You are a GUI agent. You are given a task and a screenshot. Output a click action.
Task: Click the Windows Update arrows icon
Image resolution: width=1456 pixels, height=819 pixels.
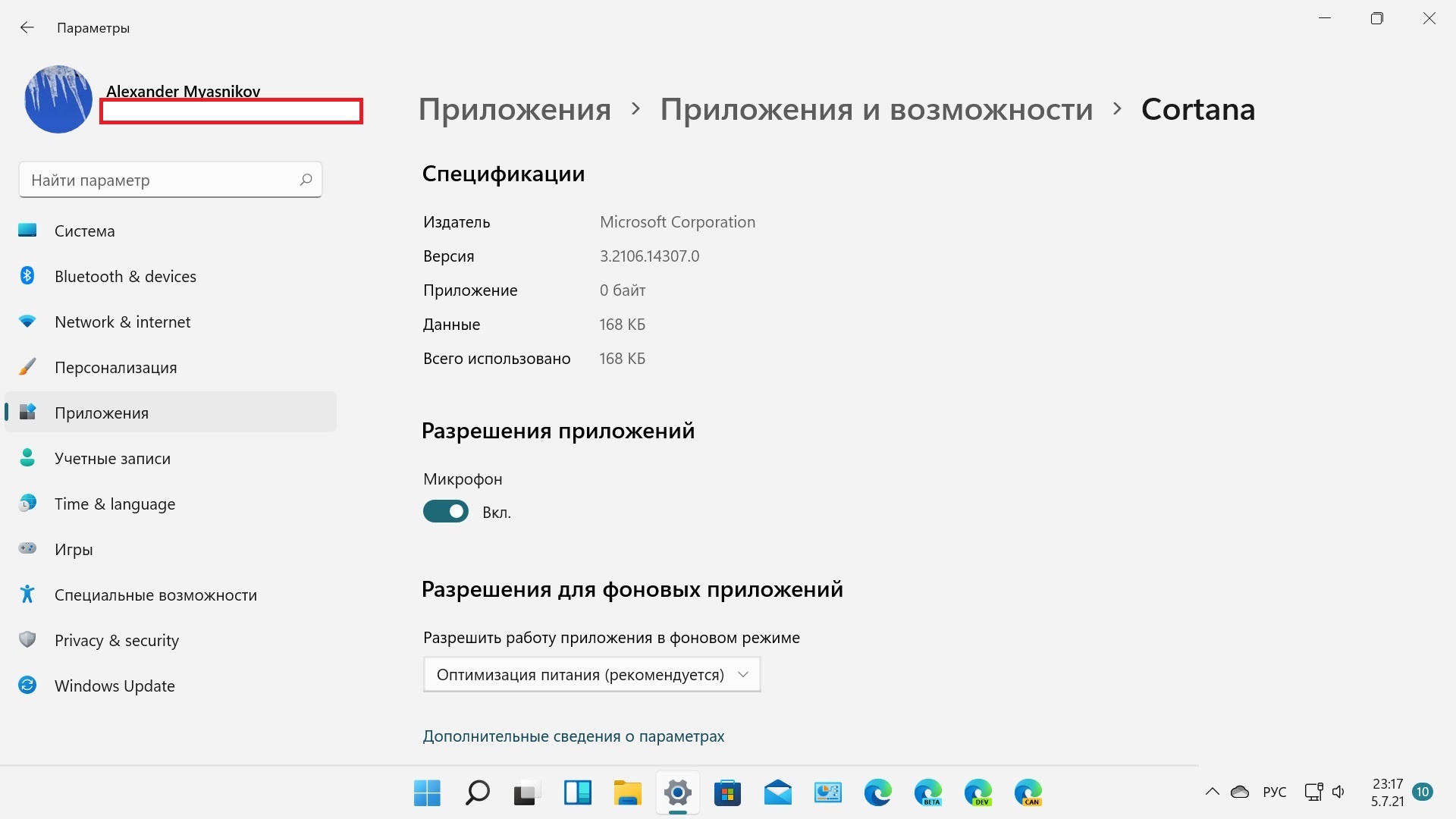pyautogui.click(x=27, y=685)
